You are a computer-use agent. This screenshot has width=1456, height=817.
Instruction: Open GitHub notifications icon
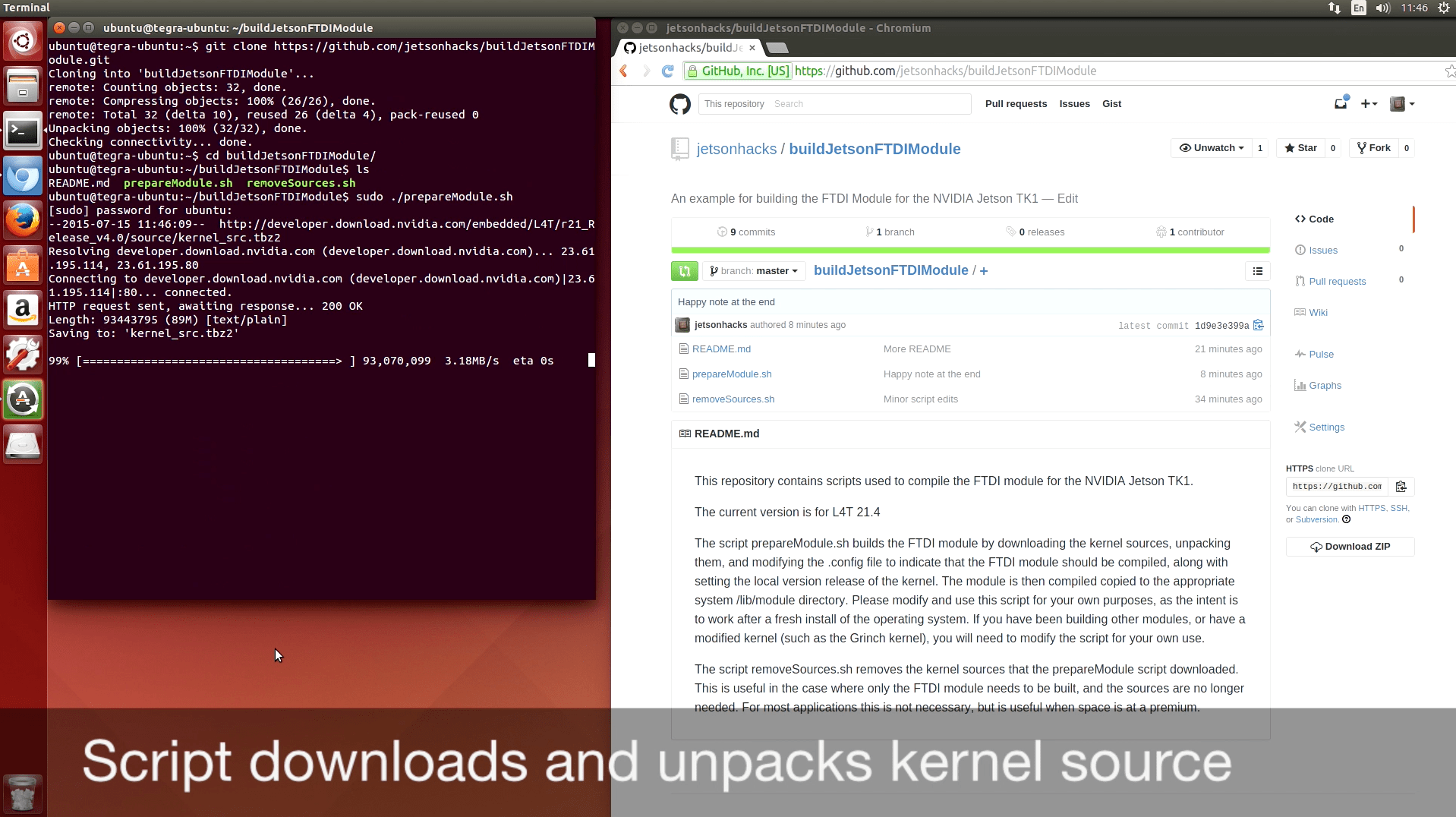[1341, 103]
